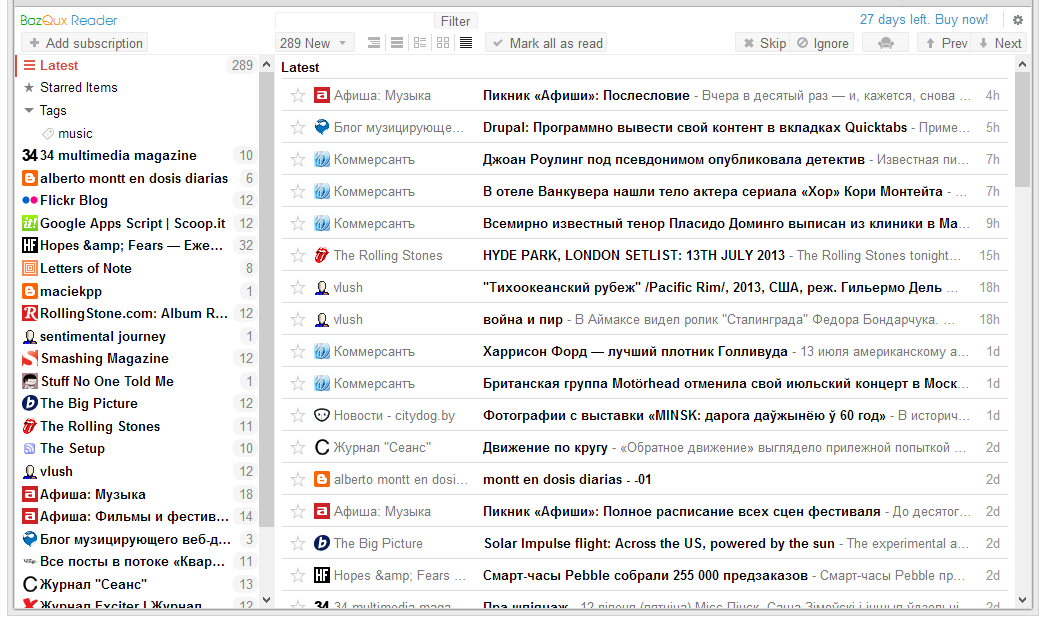Screen dimensions: 1049x623
Task: Click vlush icon in война и пир row
Action: tap(322, 319)
